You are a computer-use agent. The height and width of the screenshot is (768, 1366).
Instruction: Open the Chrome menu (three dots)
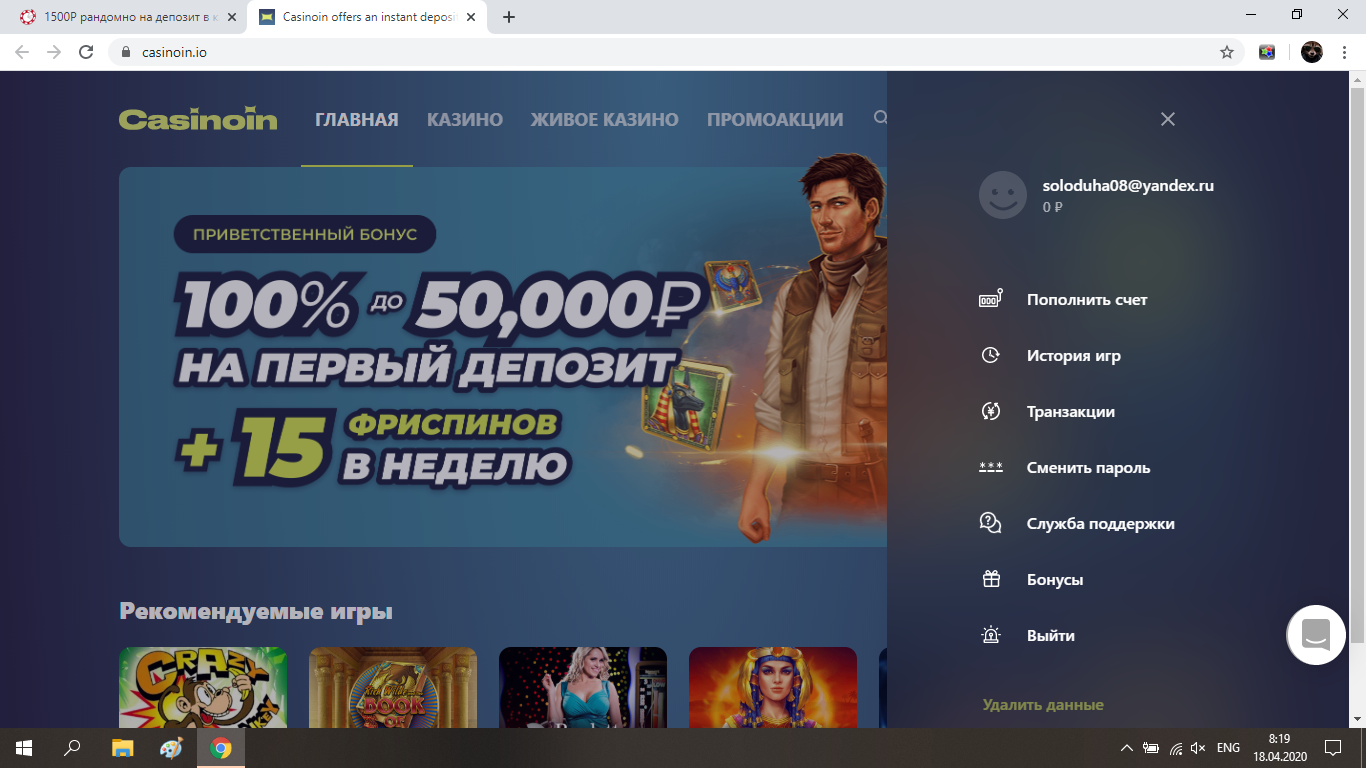click(1344, 52)
